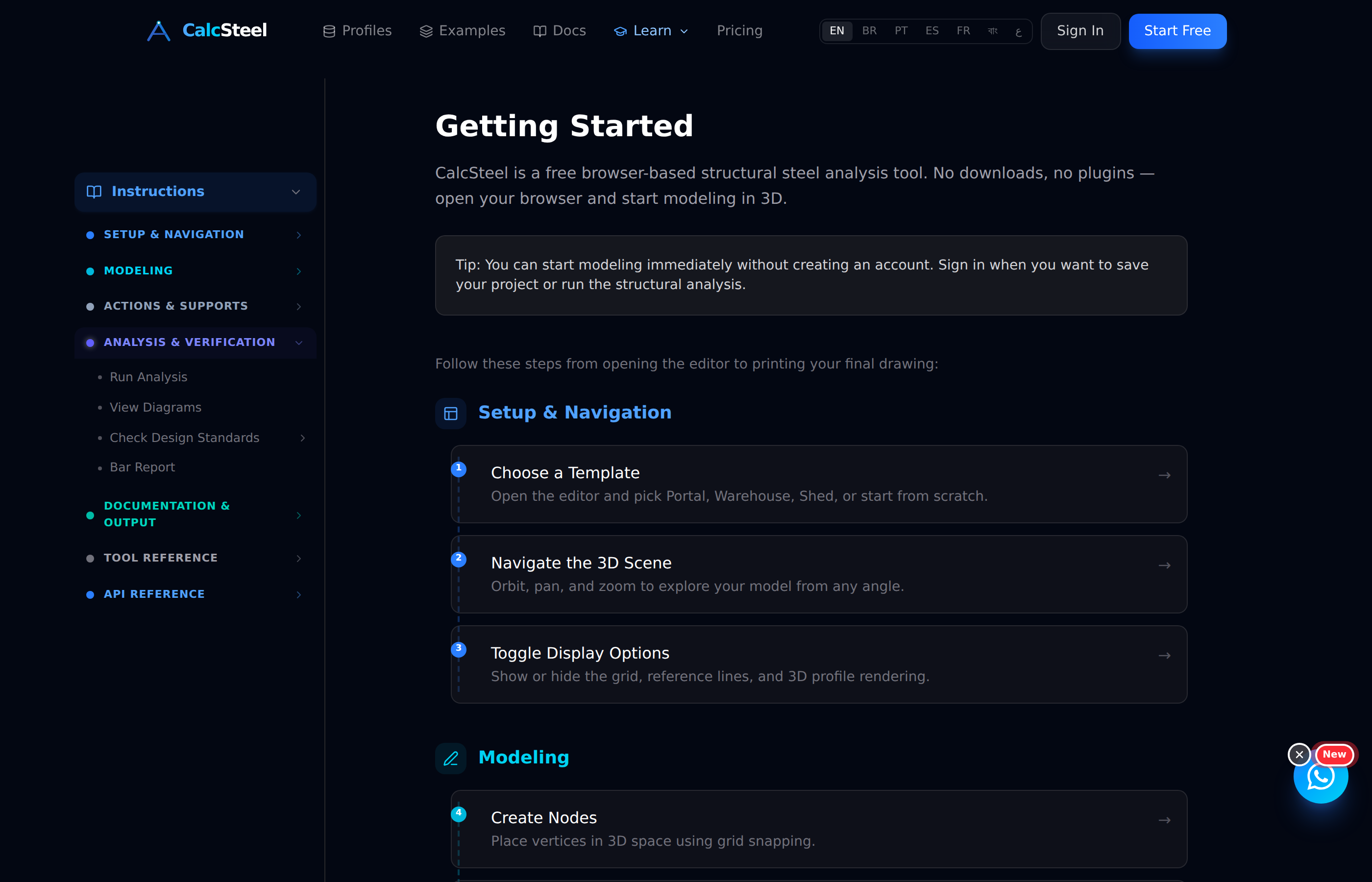Screen dimensions: 1372x882
Task: Collapse the Analysis & Verification section
Action: (x=195, y=343)
